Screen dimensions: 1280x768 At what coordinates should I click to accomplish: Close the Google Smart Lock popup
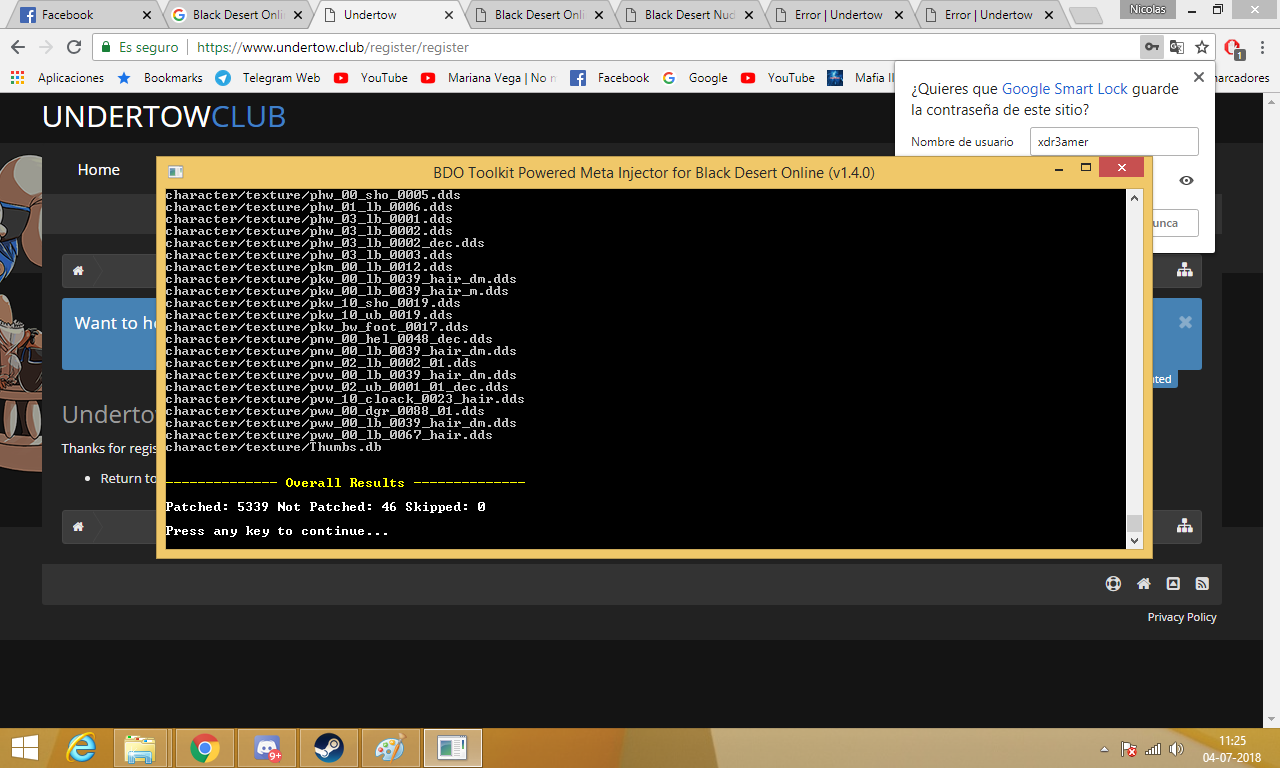click(x=1199, y=77)
